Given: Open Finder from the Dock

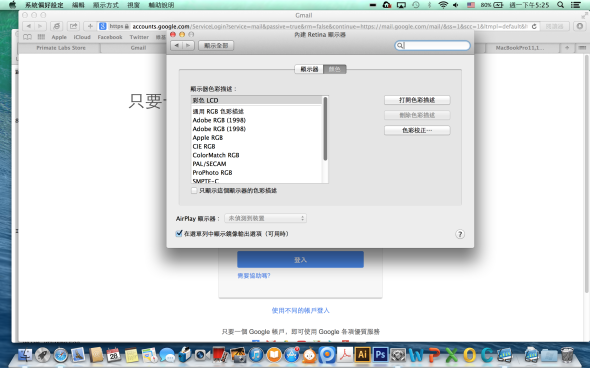Looking at the screenshot, I should [x=25, y=355].
